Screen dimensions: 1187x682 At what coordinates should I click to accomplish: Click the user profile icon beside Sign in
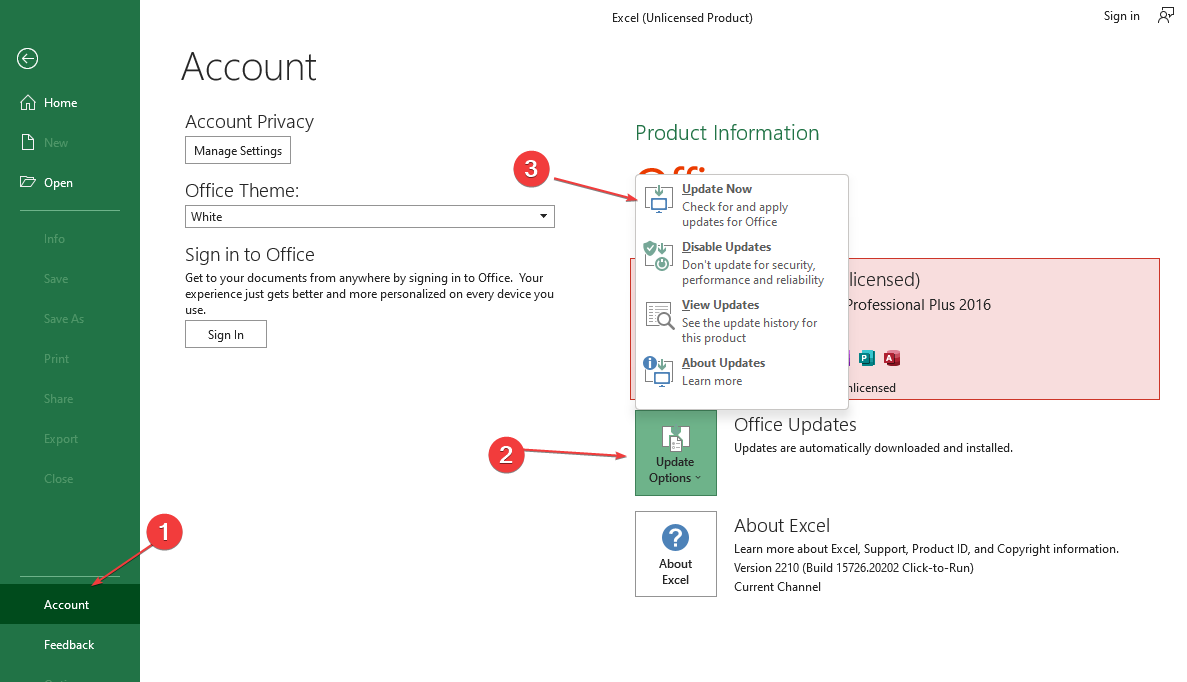[1165, 15]
